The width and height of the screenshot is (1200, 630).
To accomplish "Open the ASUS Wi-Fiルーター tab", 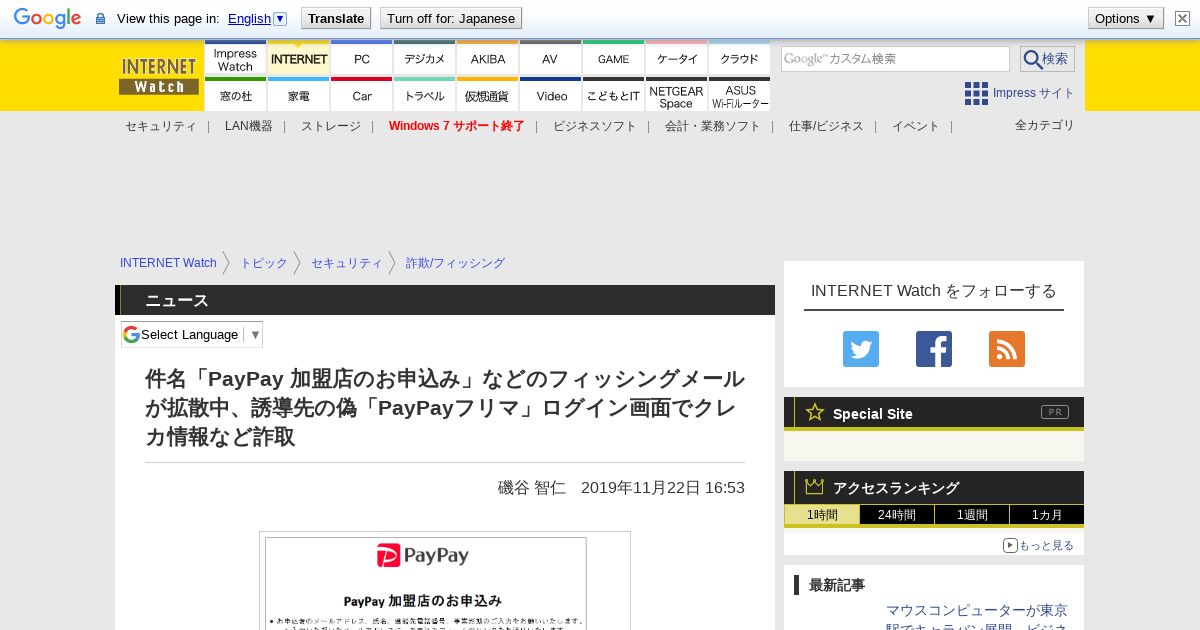I will [x=740, y=95].
